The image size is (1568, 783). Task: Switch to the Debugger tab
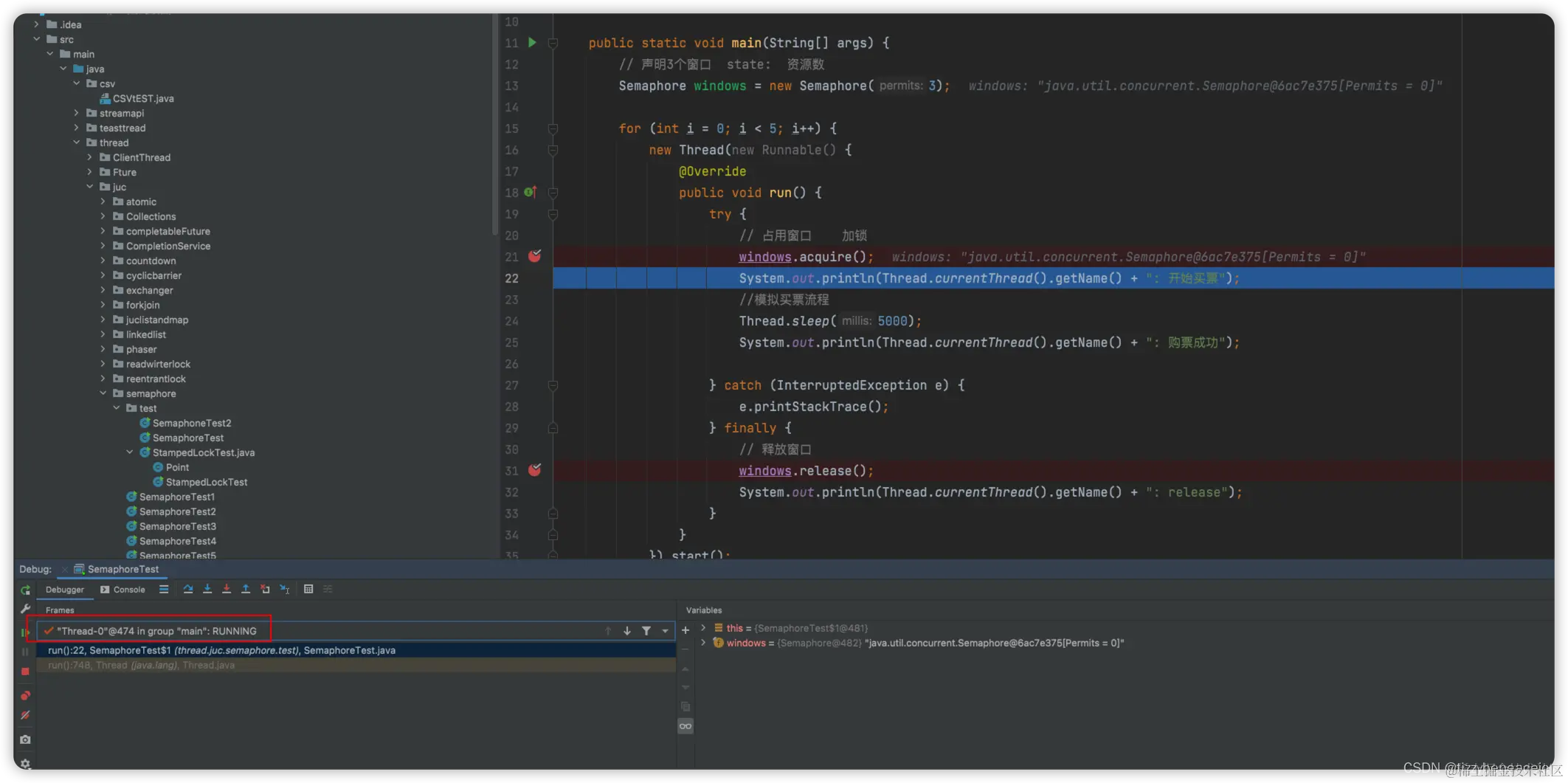pos(65,590)
